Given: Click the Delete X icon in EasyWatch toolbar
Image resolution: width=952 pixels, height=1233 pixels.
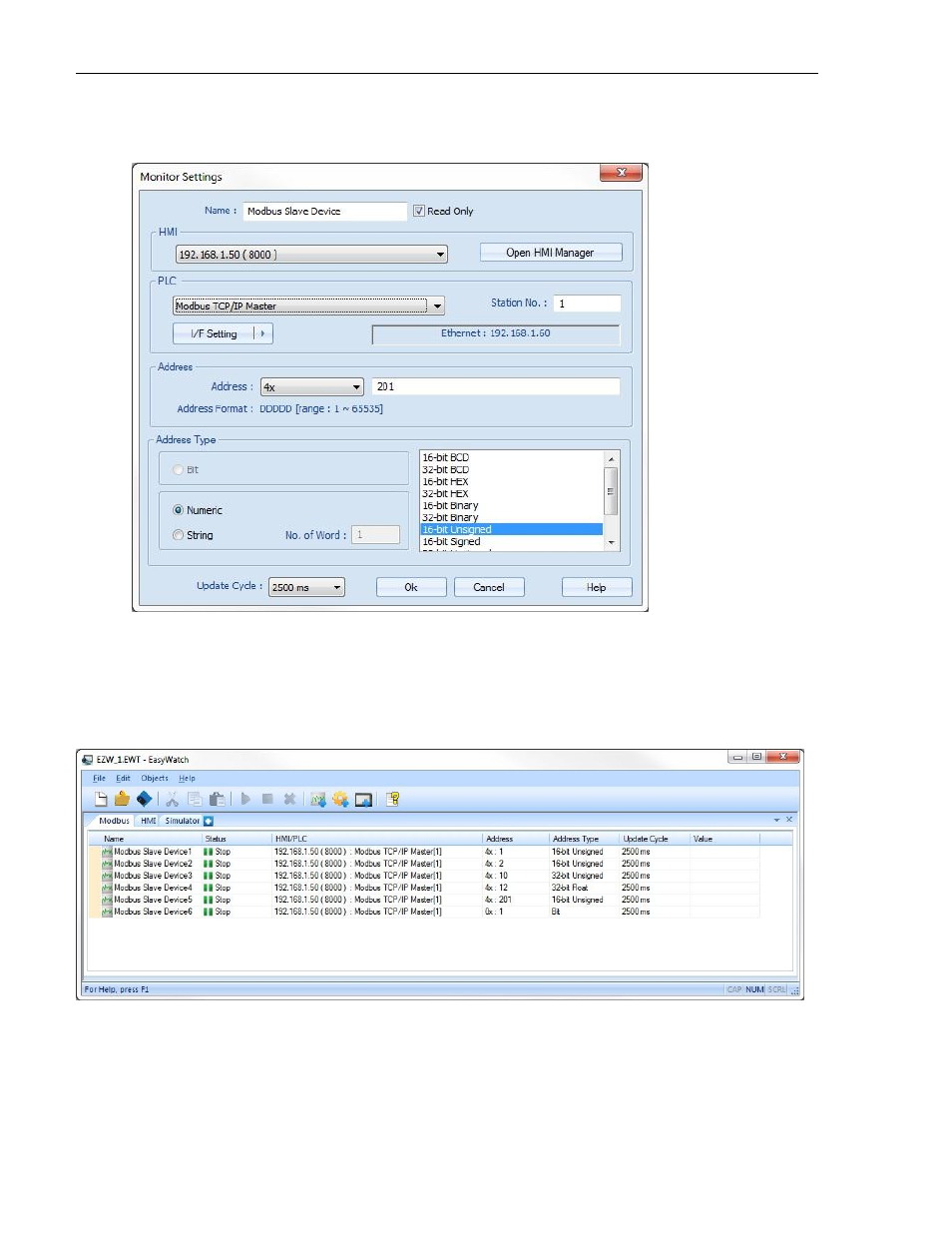Looking at the screenshot, I should coord(289,799).
